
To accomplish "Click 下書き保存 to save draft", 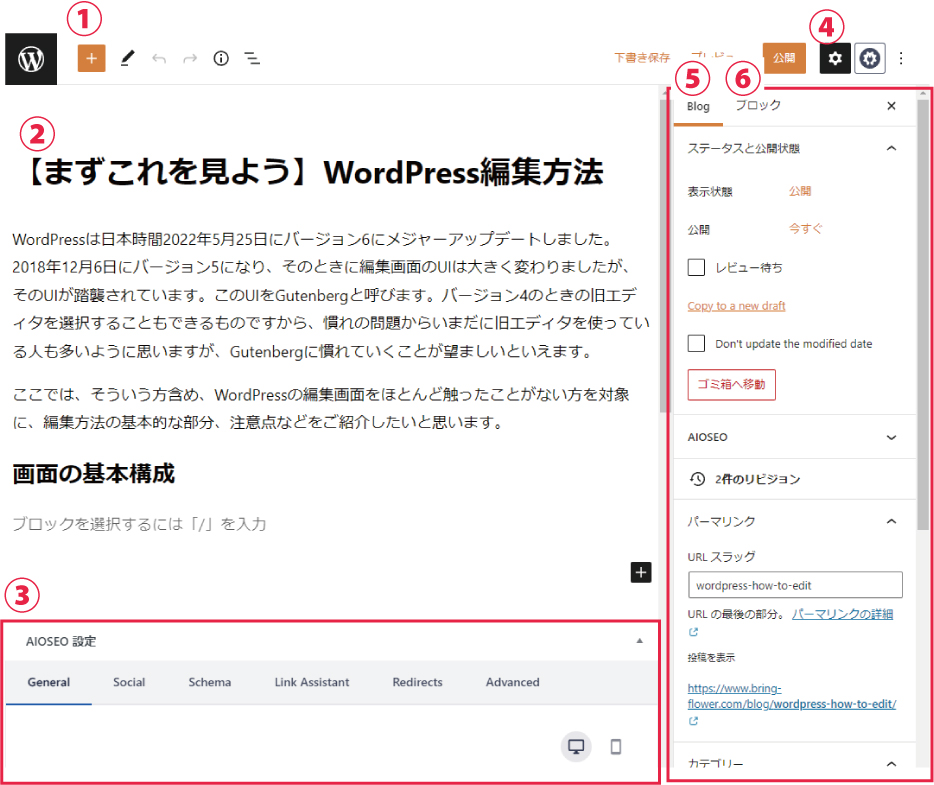I will [642, 58].
